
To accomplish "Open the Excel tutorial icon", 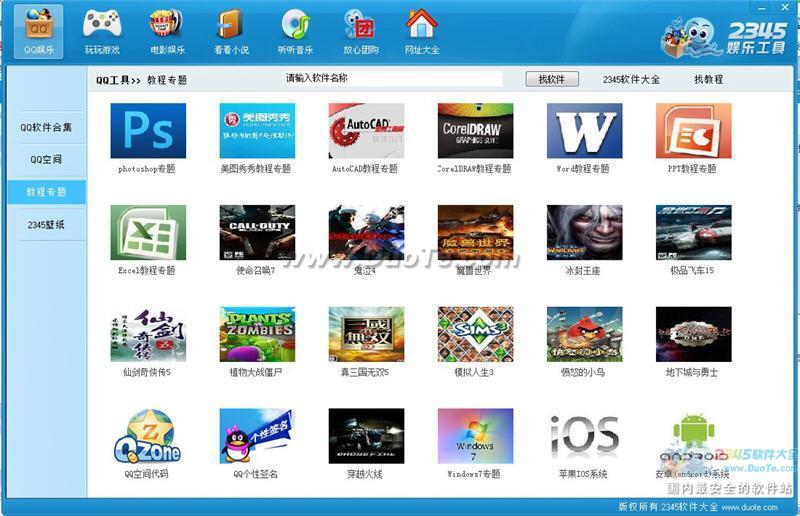I will [x=148, y=232].
